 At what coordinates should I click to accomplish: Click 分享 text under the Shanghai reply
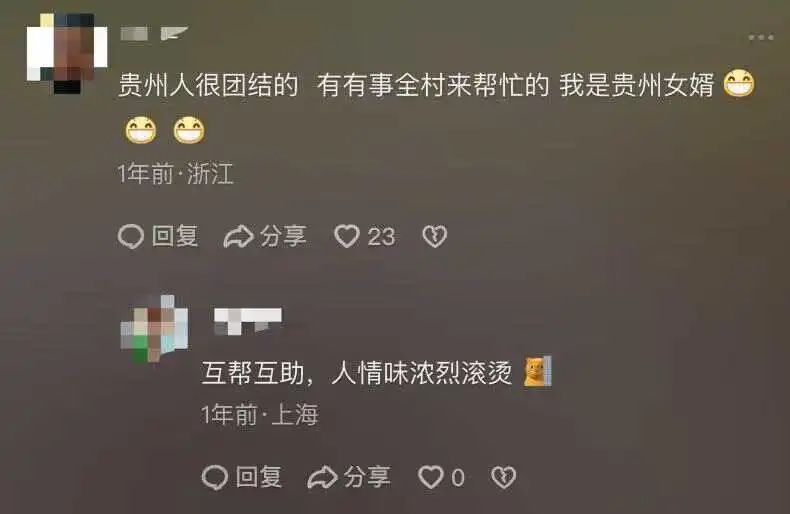point(367,477)
